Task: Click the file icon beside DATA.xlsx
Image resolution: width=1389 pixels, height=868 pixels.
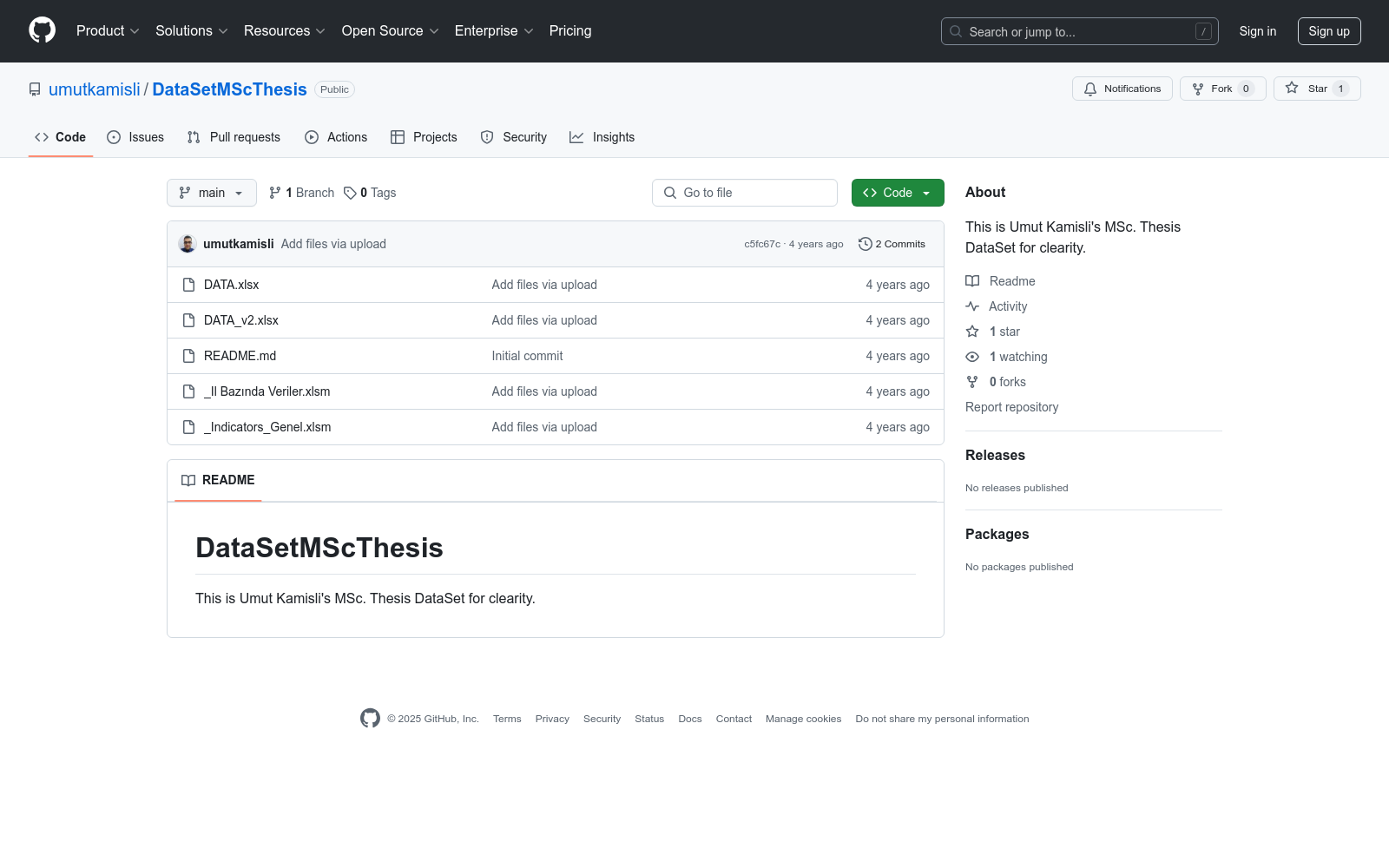Action: point(188,285)
